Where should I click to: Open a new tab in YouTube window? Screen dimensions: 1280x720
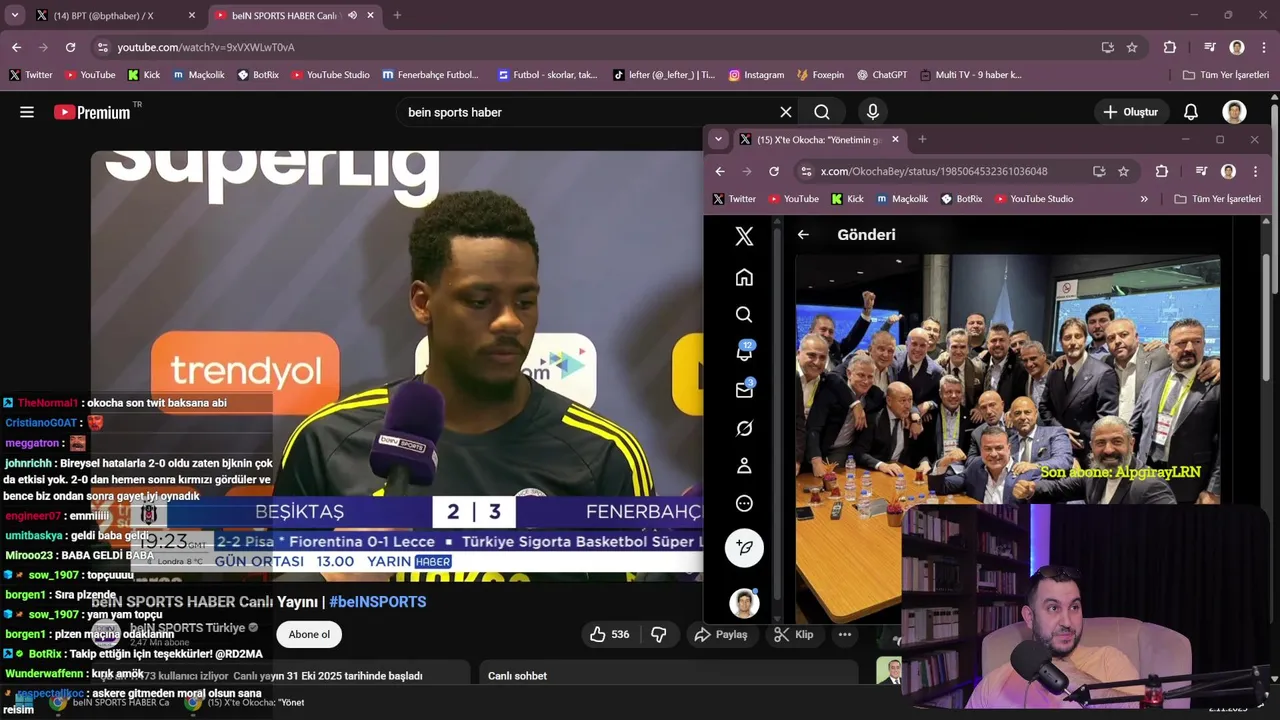tap(397, 15)
